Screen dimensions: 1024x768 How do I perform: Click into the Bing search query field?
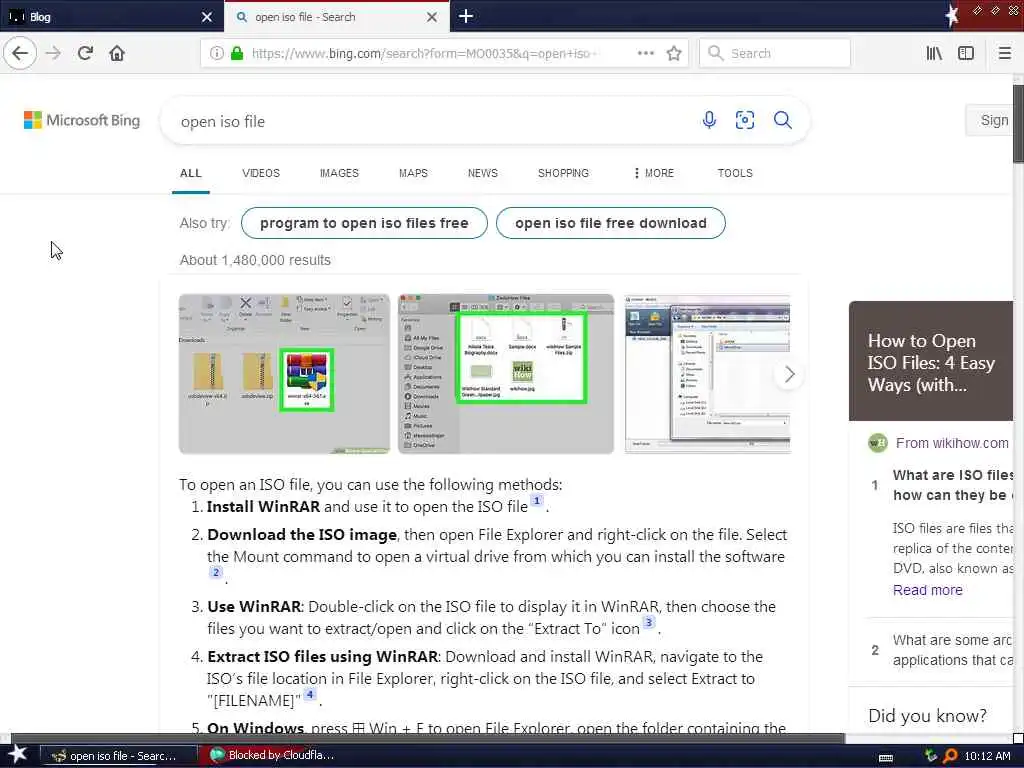point(431,121)
